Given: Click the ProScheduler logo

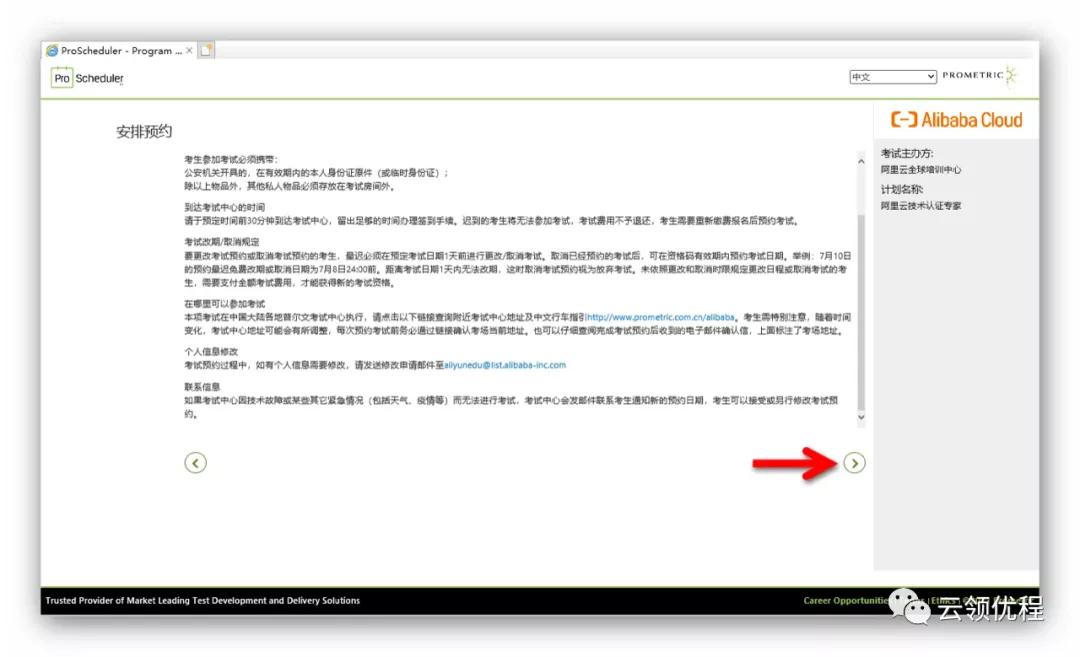Looking at the screenshot, I should tap(87, 78).
